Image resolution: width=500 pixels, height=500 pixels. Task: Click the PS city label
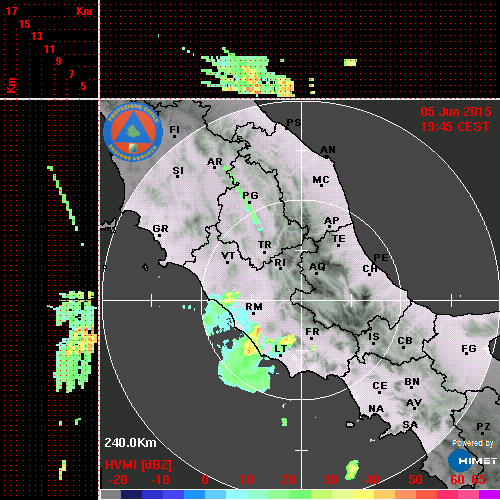pos(294,123)
